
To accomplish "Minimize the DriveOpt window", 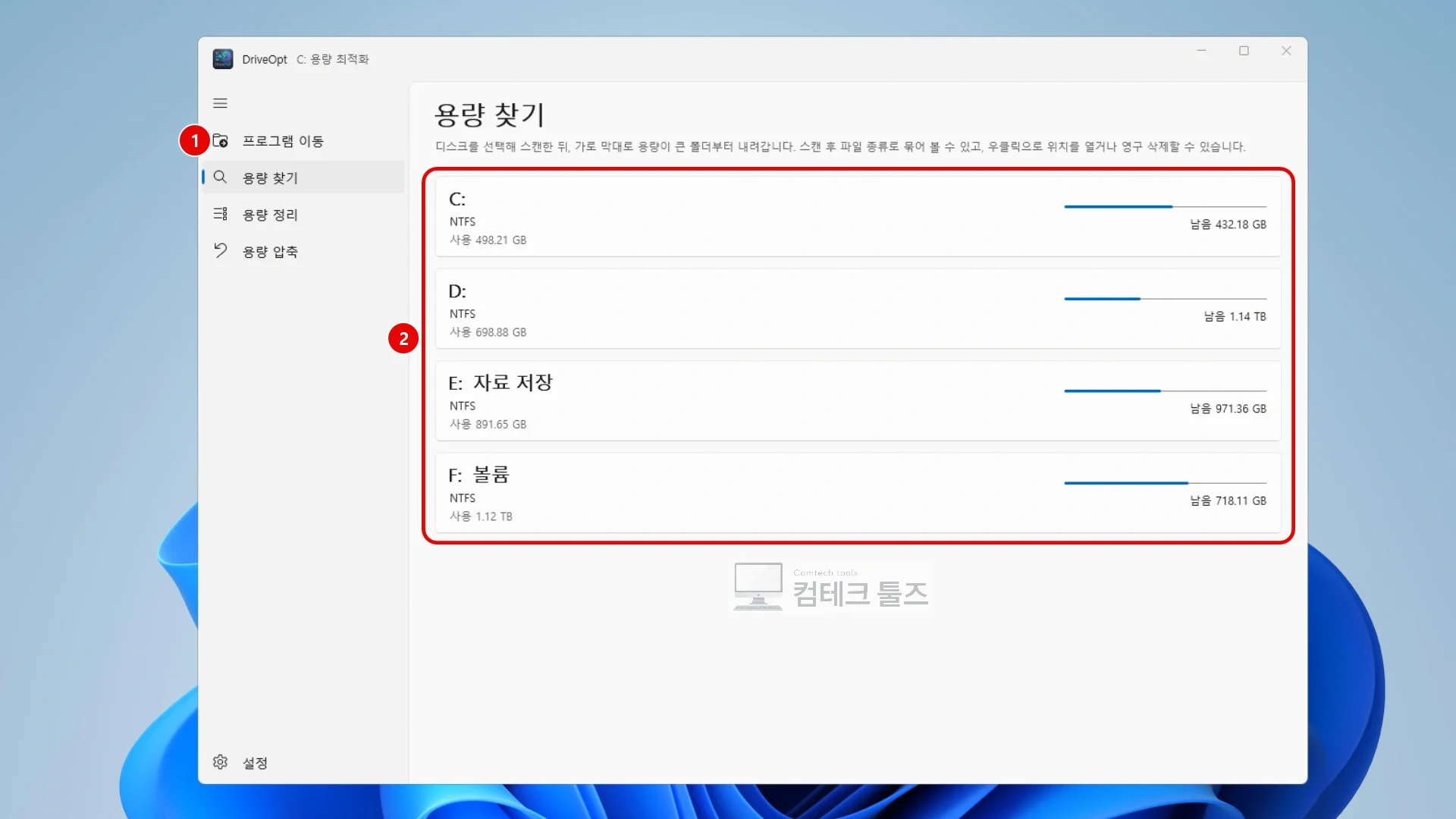I will [x=1201, y=51].
